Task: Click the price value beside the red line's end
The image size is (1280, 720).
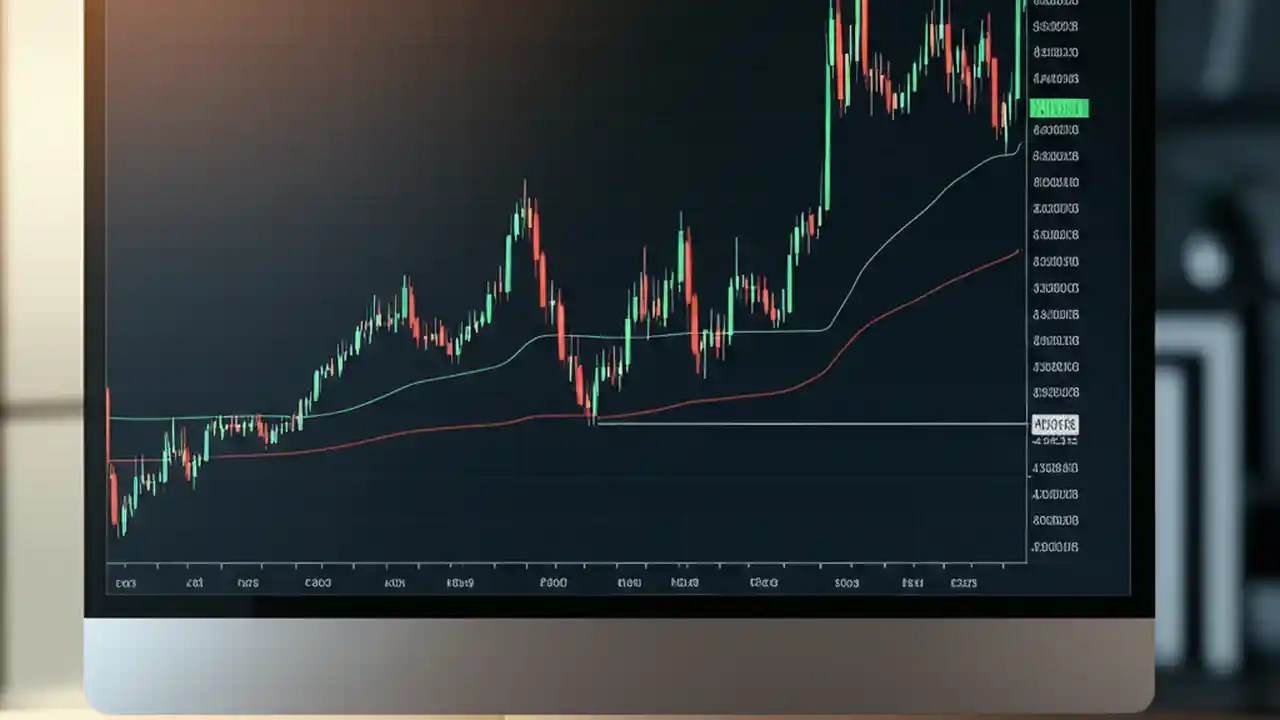Action: point(1054,261)
